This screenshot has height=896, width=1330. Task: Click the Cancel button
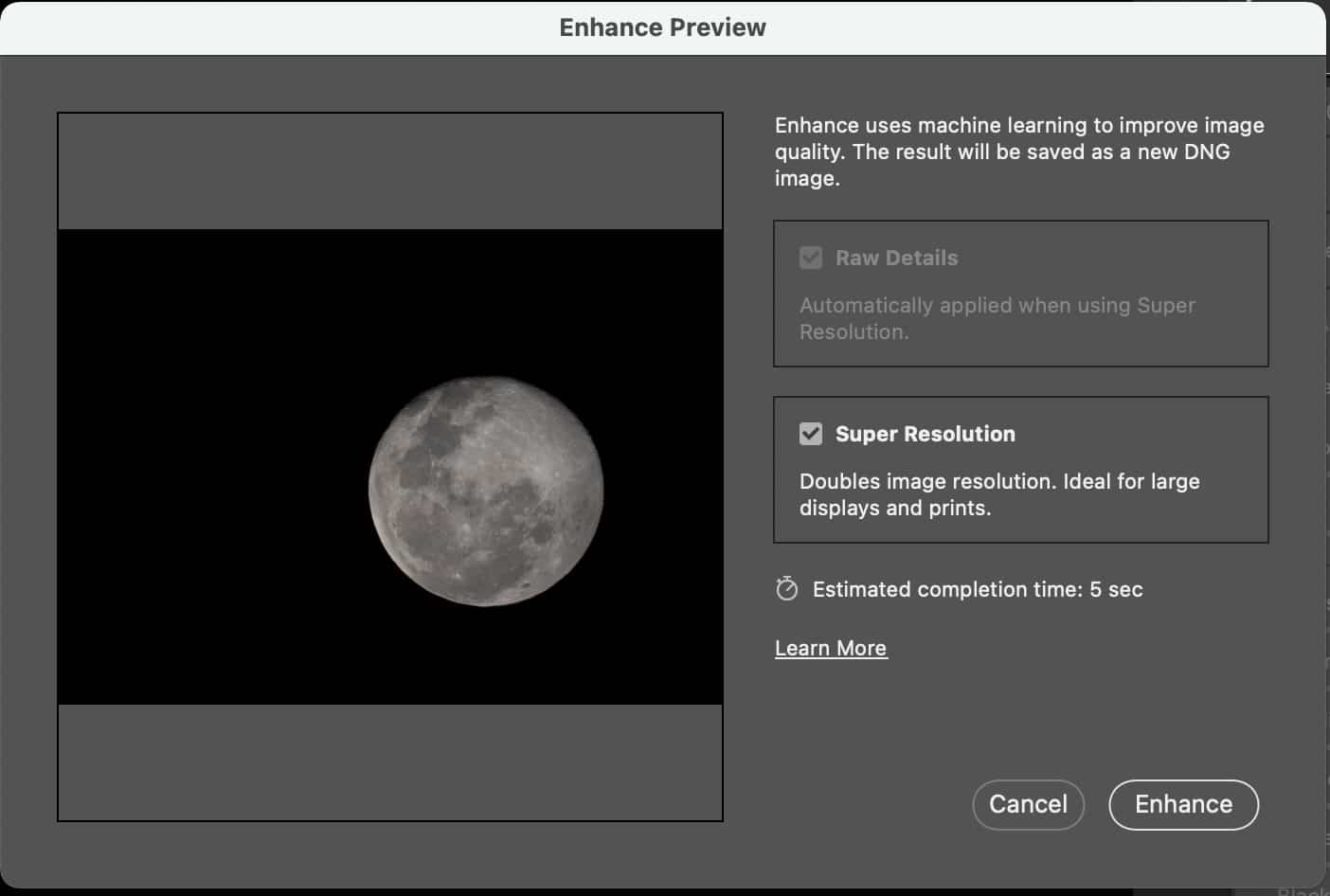click(1028, 804)
